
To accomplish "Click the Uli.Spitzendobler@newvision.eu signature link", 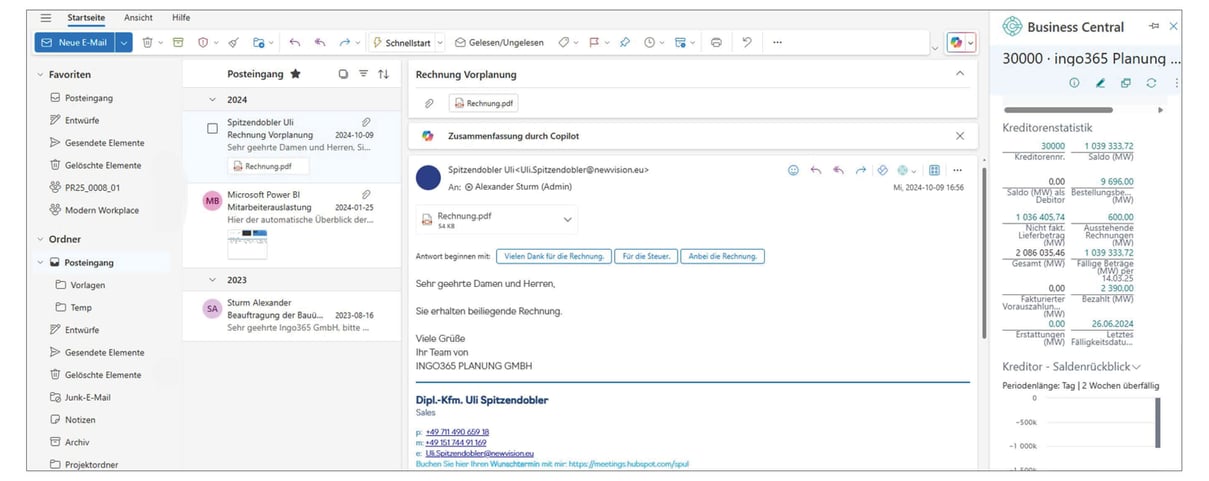I will [x=480, y=453].
